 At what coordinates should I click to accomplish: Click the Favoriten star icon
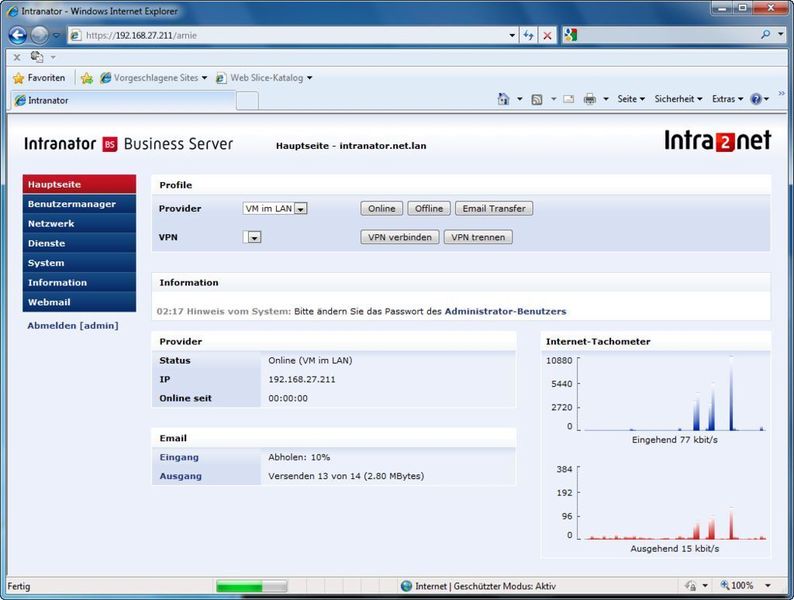(19, 78)
